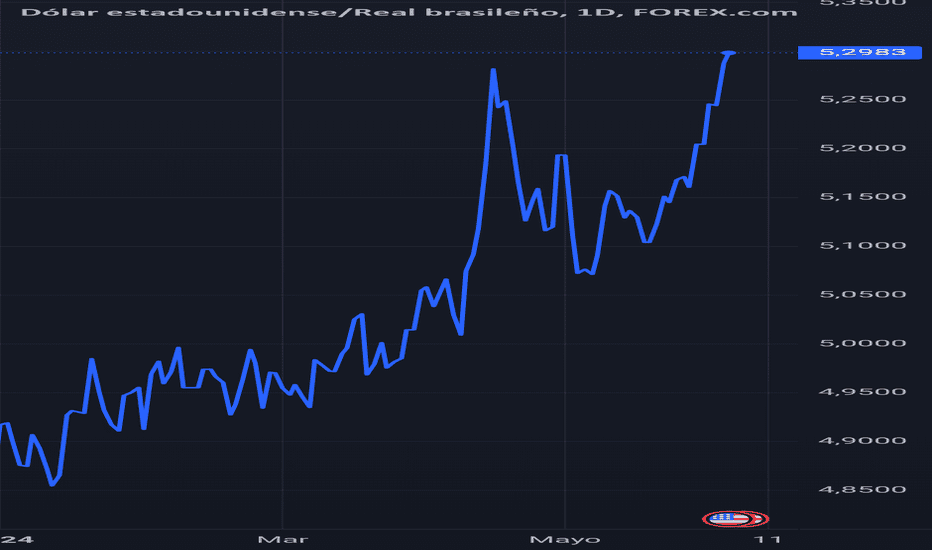Viewport: 932px width, 550px height.
Task: Click the 5,1000 price axis label
Action: [862, 246]
